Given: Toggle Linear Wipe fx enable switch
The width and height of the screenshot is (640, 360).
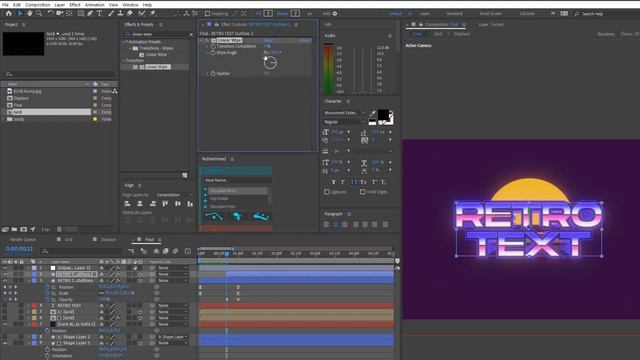Looking at the screenshot, I should [x=207, y=40].
